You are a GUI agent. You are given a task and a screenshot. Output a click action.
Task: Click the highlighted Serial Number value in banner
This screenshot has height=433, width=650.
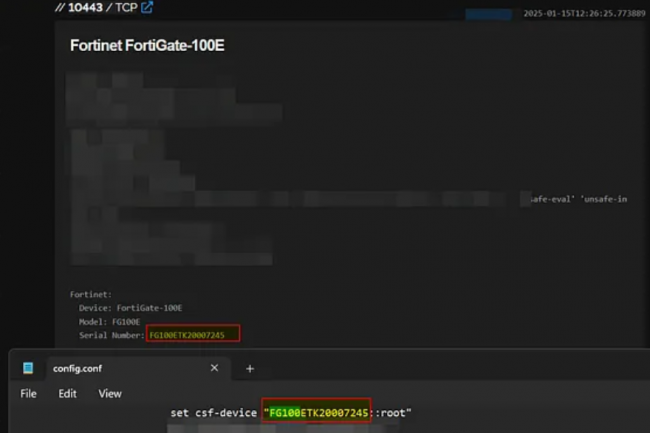click(193, 334)
